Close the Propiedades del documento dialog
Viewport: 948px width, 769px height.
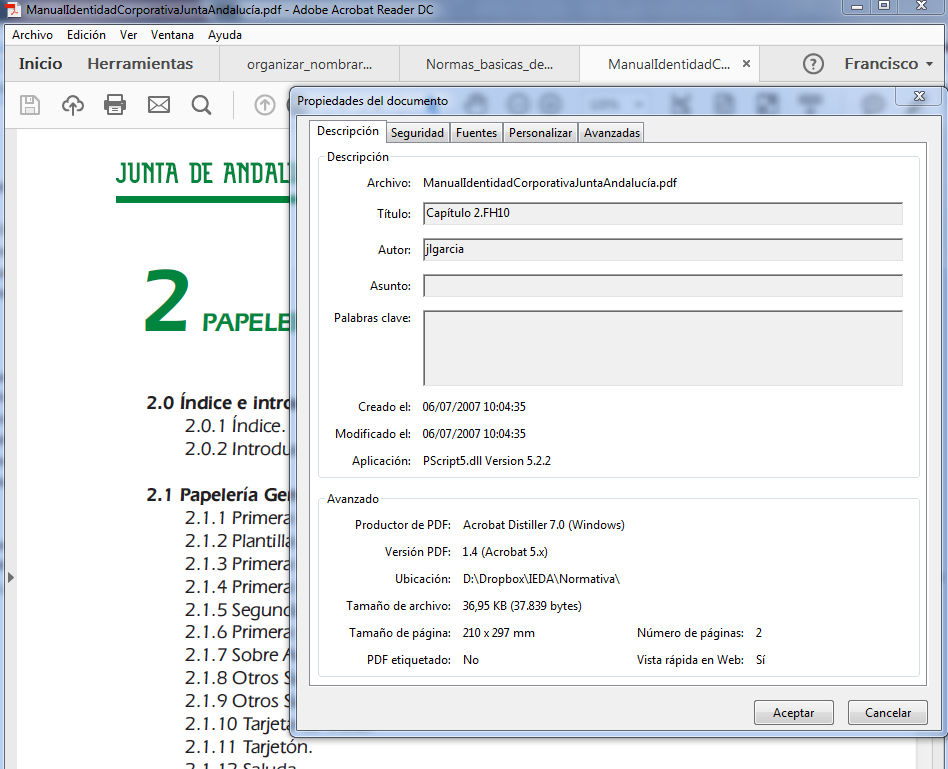[x=919, y=96]
